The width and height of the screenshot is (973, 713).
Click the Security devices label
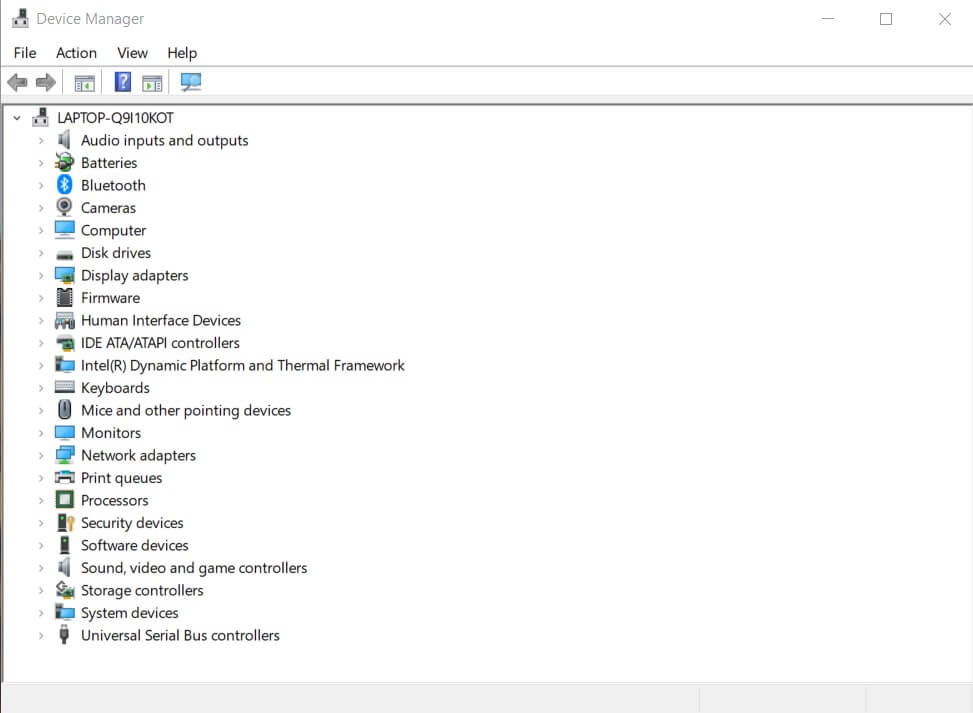click(132, 522)
